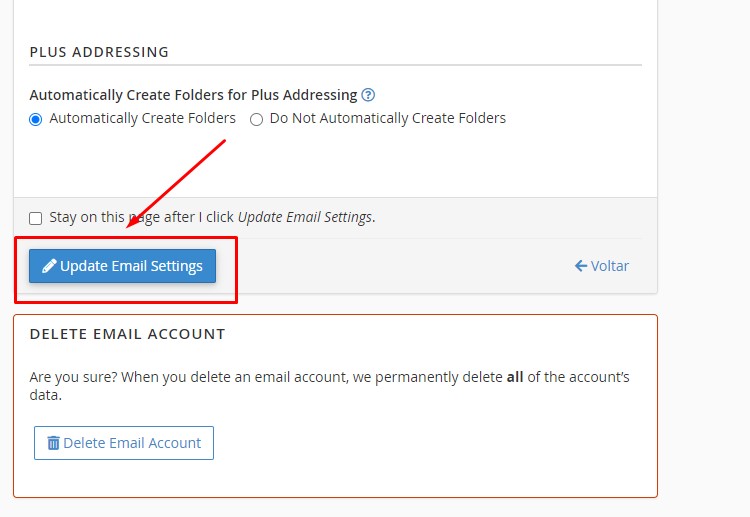
Task: Follow the Voltar link
Action: (609, 266)
